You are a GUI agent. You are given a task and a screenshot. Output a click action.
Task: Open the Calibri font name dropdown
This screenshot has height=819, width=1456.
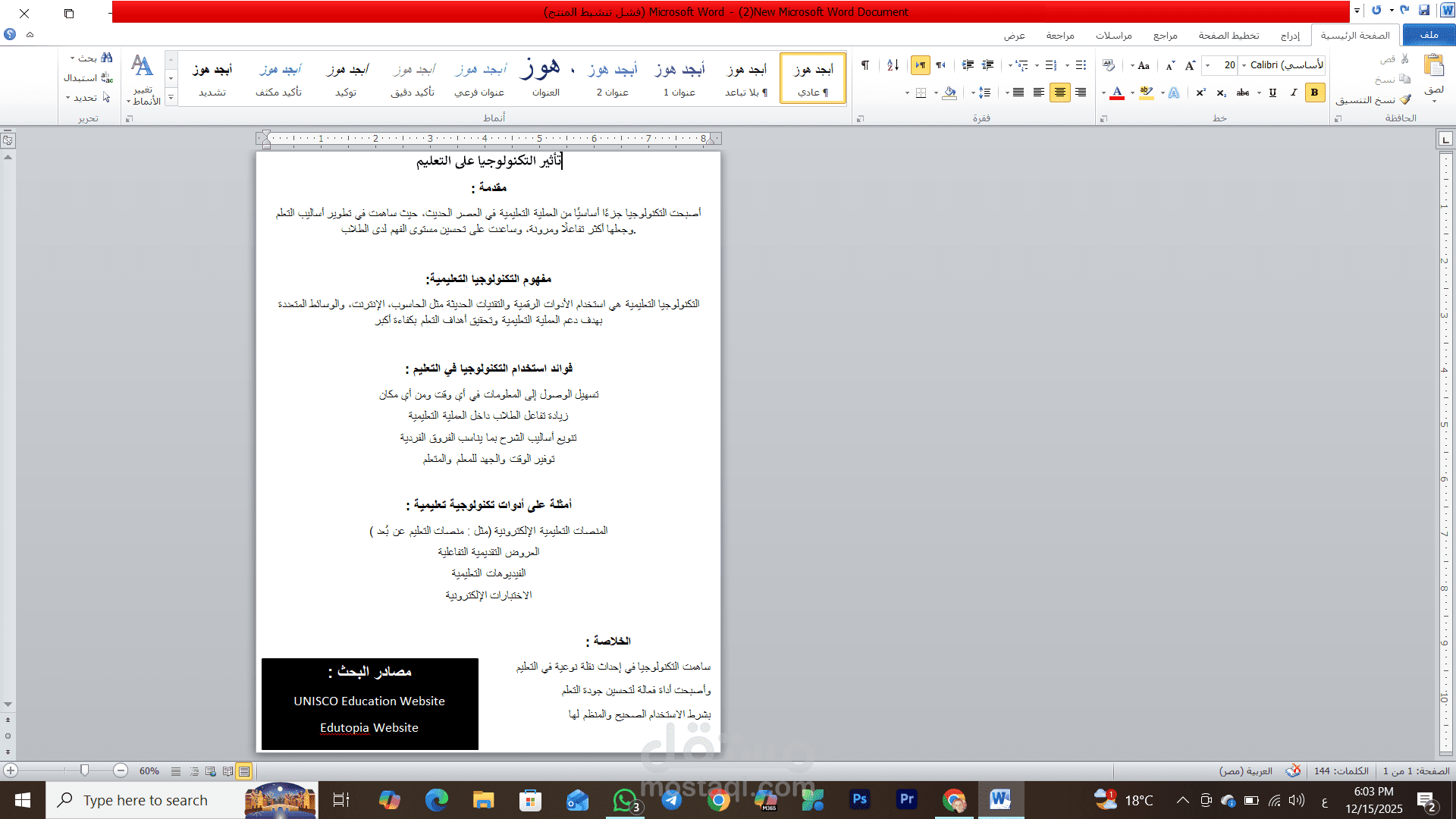click(x=1244, y=65)
